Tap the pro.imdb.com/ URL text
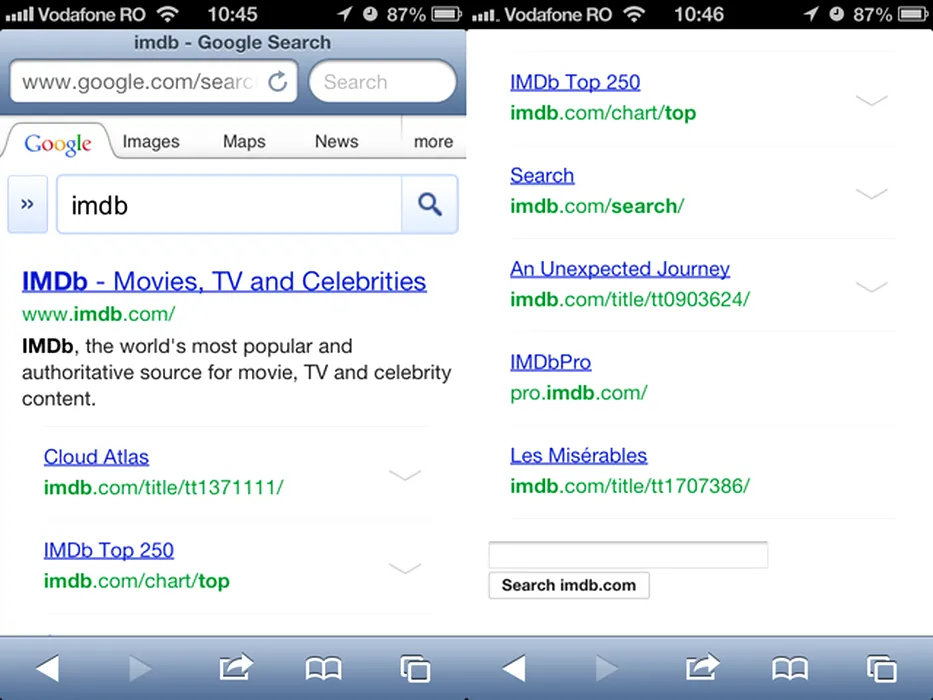 pos(579,393)
